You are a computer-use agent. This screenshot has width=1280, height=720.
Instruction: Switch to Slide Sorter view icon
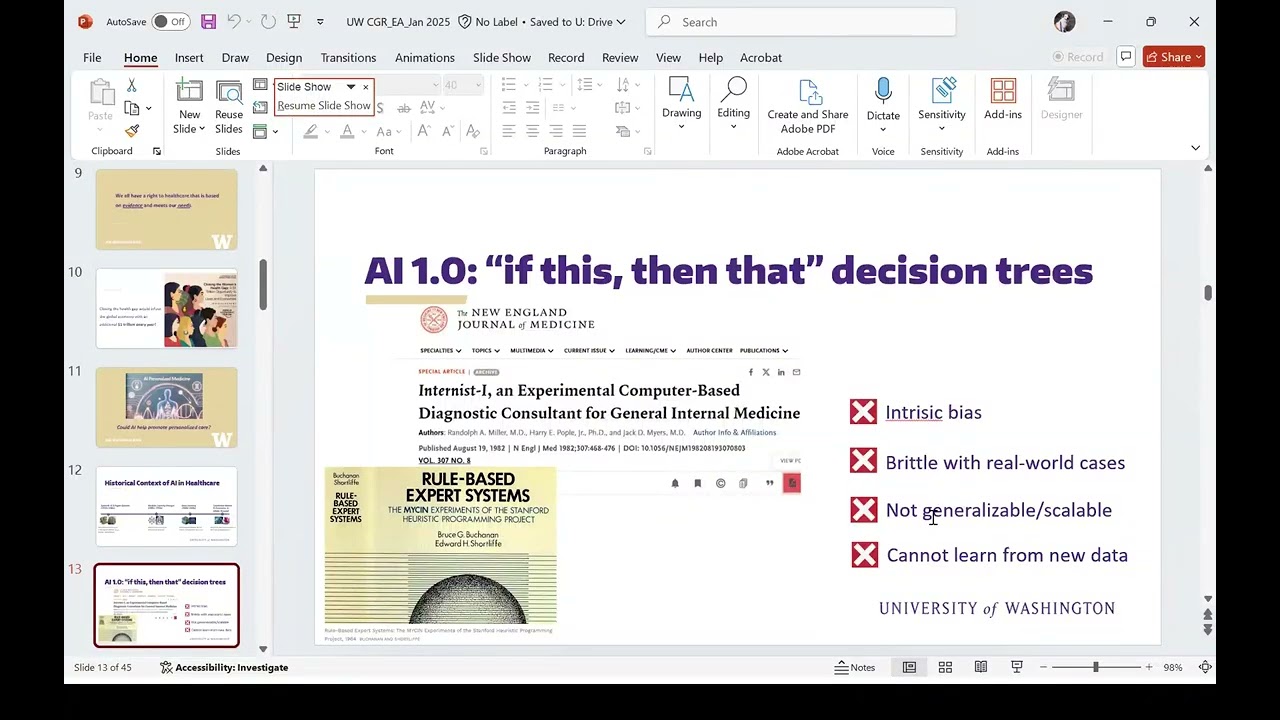[x=945, y=667]
